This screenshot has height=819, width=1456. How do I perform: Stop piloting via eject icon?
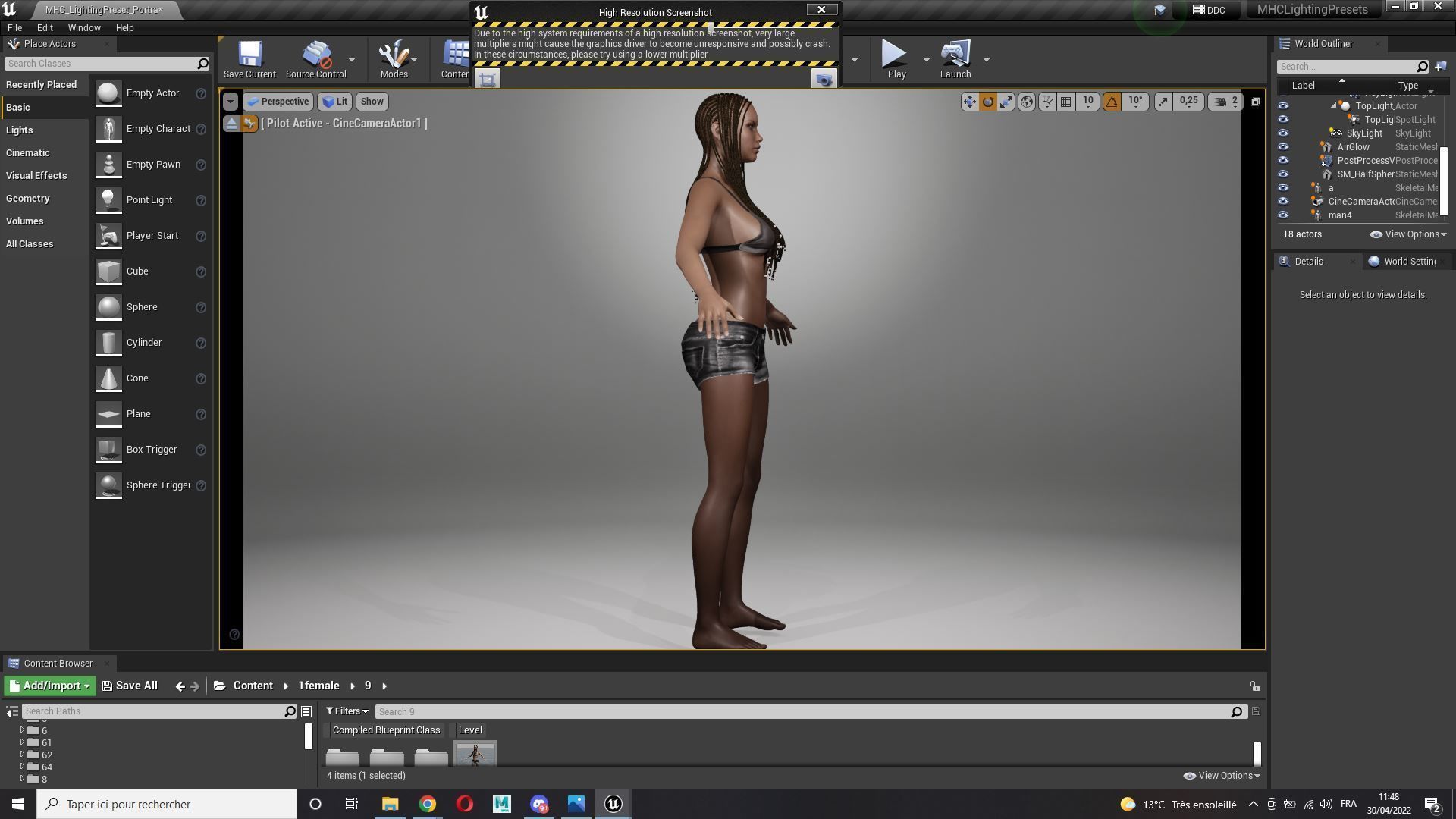point(232,124)
